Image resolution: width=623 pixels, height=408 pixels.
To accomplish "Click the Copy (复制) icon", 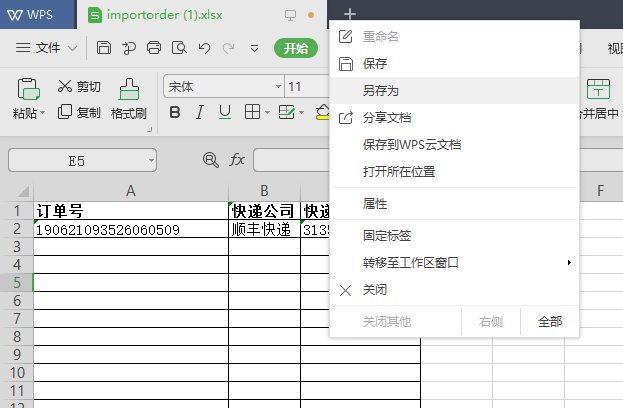I will coord(66,112).
